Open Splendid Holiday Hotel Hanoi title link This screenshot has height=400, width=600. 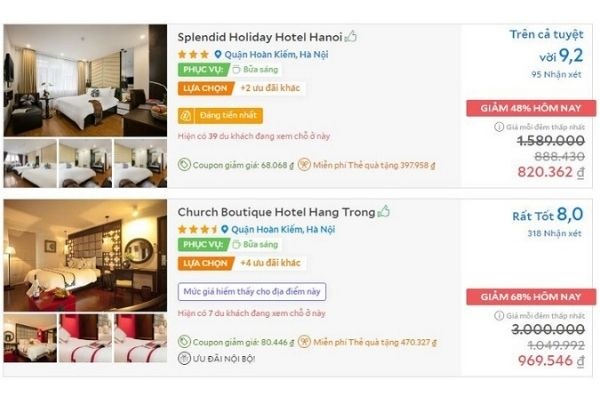(x=259, y=37)
